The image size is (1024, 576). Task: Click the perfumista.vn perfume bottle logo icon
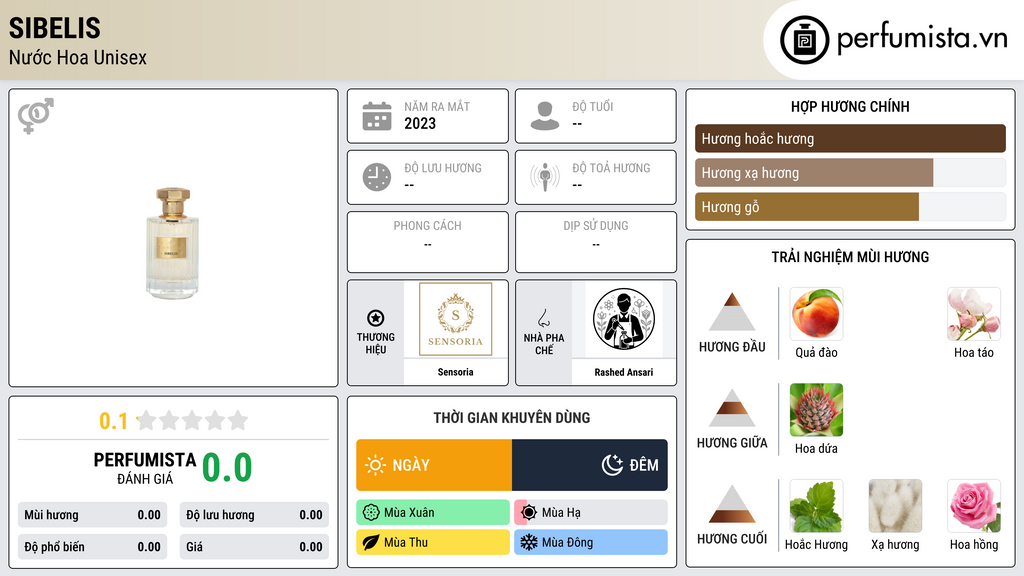804,40
